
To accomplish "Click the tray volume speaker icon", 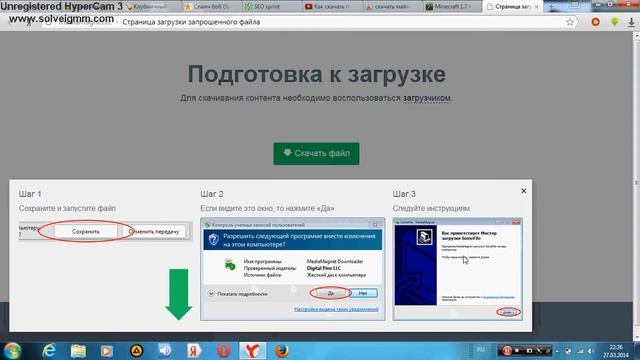I will click(591, 351).
